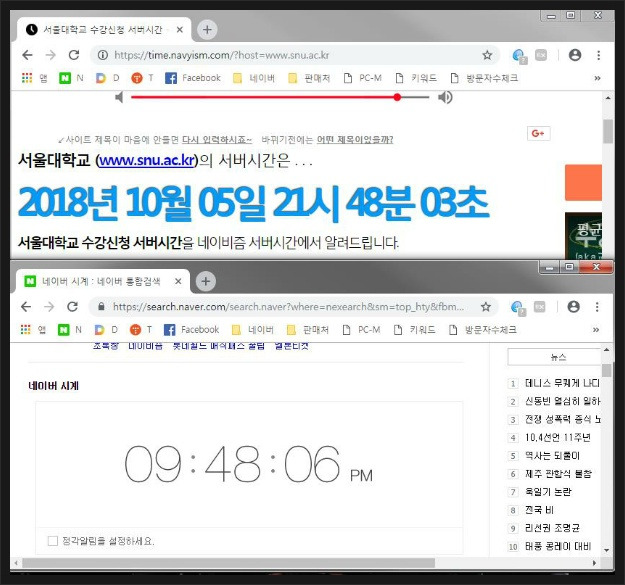This screenshot has height=585, width=625.
Task: Bookmark the Naver page with star icon
Action: [x=485, y=306]
